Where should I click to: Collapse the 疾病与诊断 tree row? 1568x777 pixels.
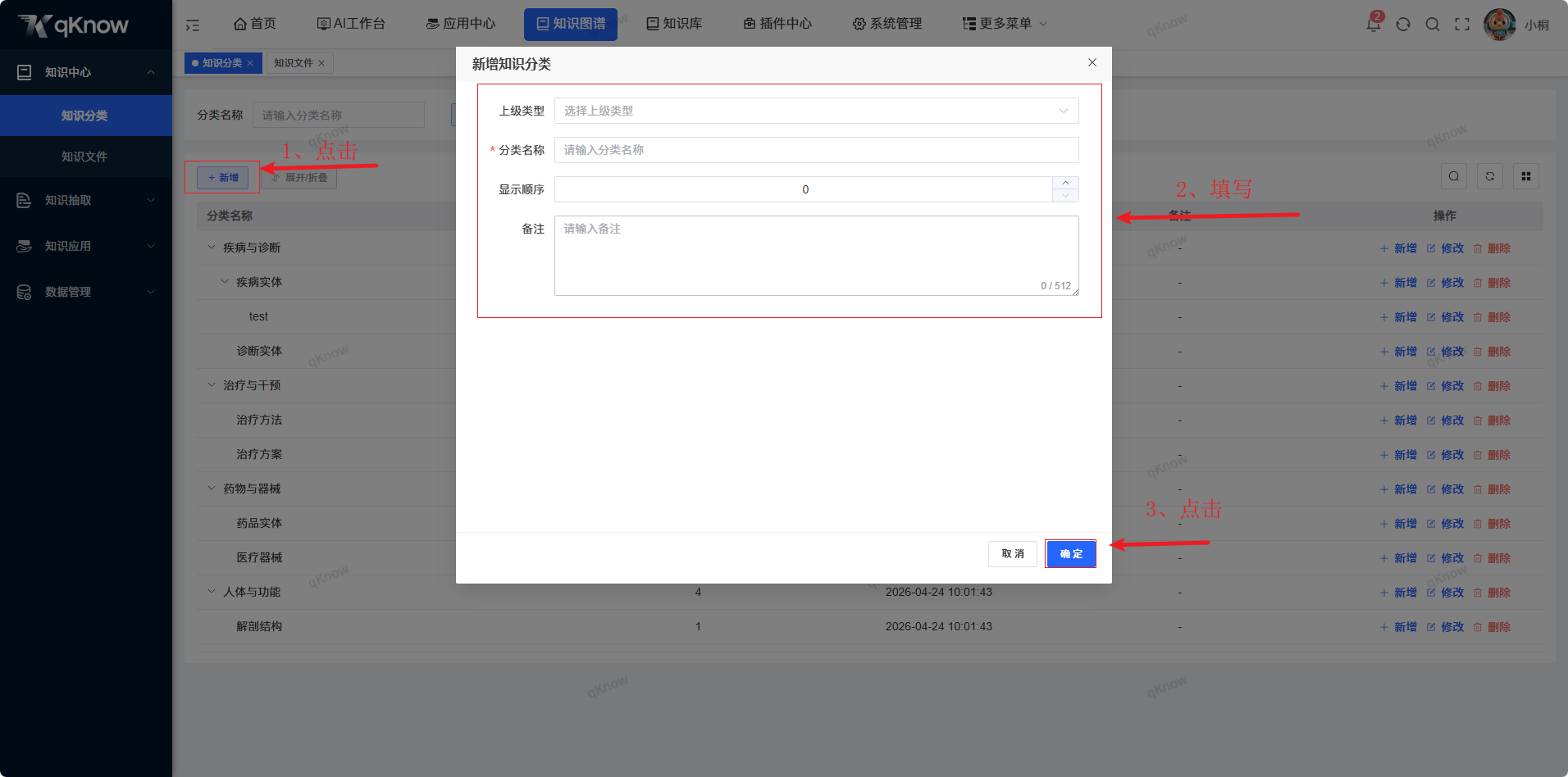coord(212,248)
